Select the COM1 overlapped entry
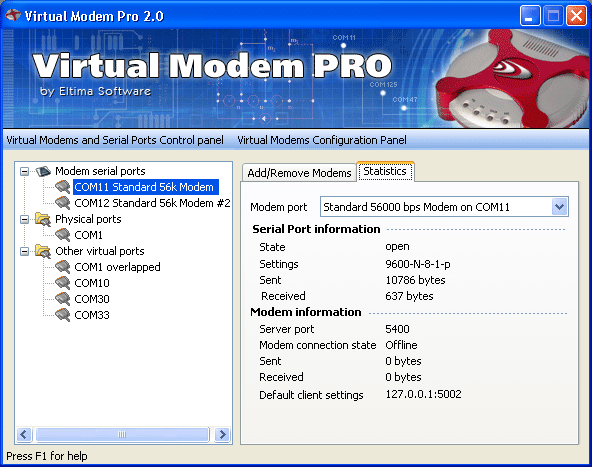Screen dimensions: 592x467 (117, 267)
